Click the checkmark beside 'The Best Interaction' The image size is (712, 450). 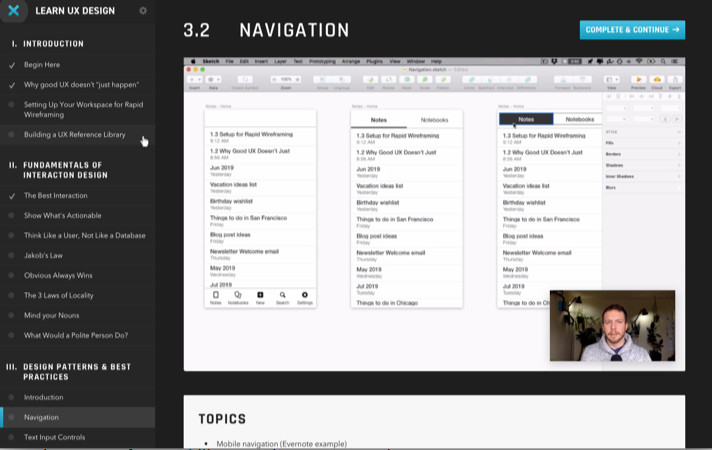click(x=12, y=196)
